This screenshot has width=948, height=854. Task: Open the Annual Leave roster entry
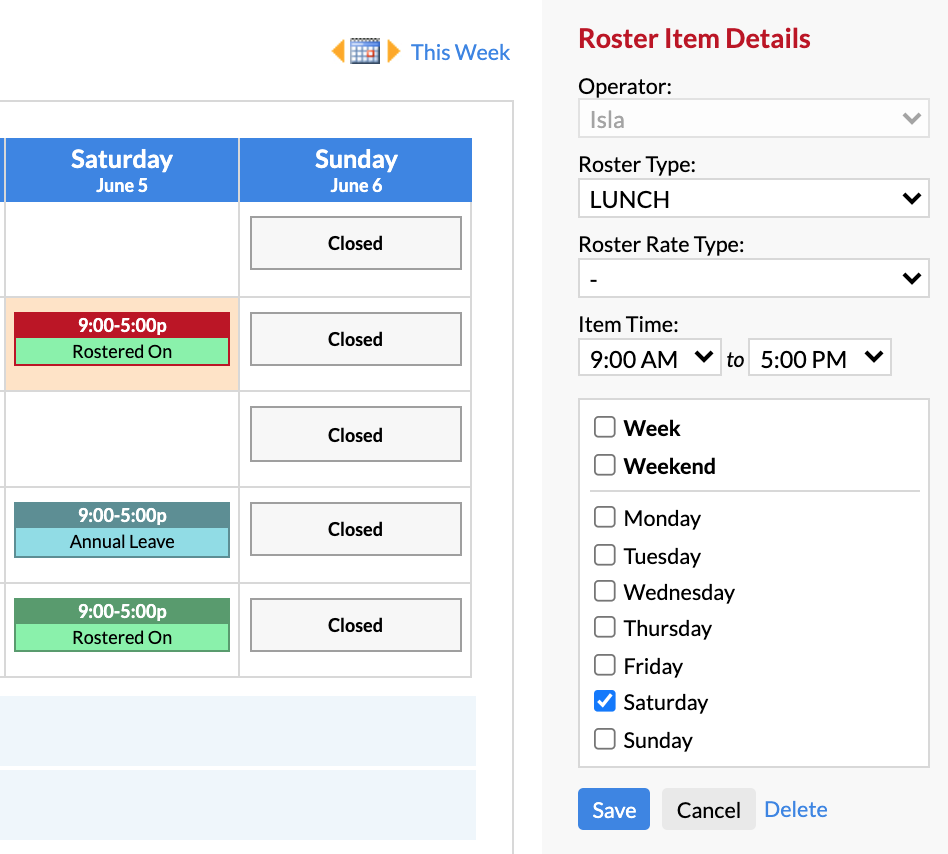[x=122, y=529]
